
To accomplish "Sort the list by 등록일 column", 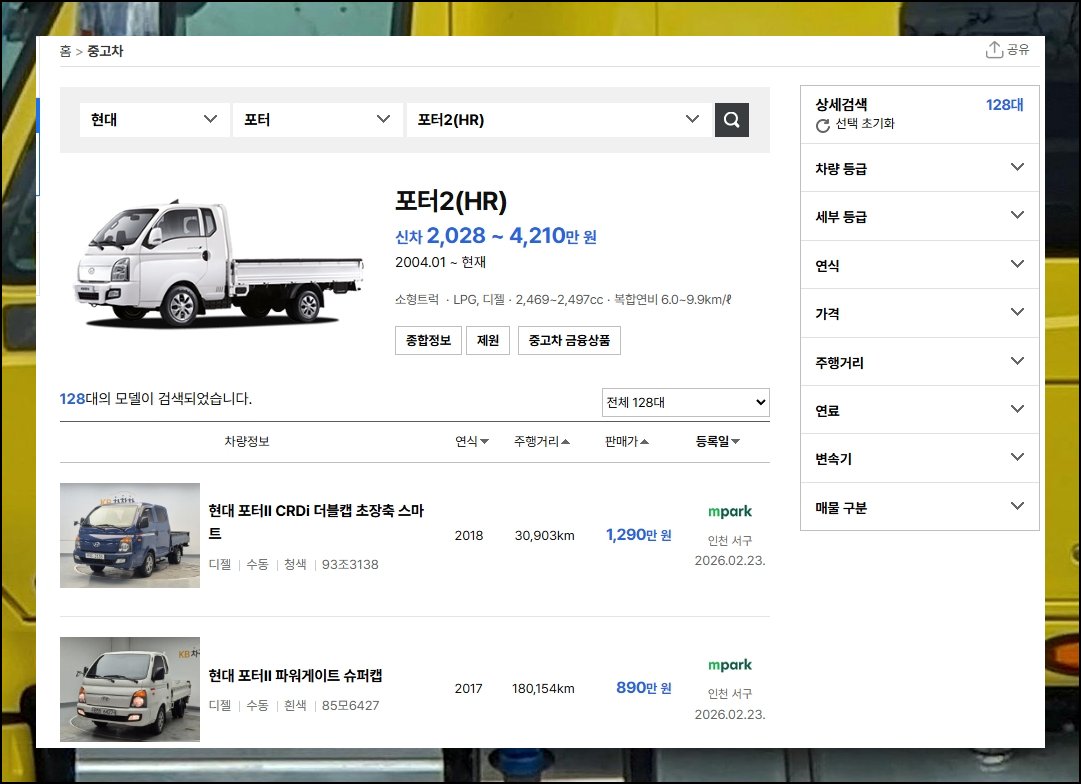I will click(x=718, y=441).
